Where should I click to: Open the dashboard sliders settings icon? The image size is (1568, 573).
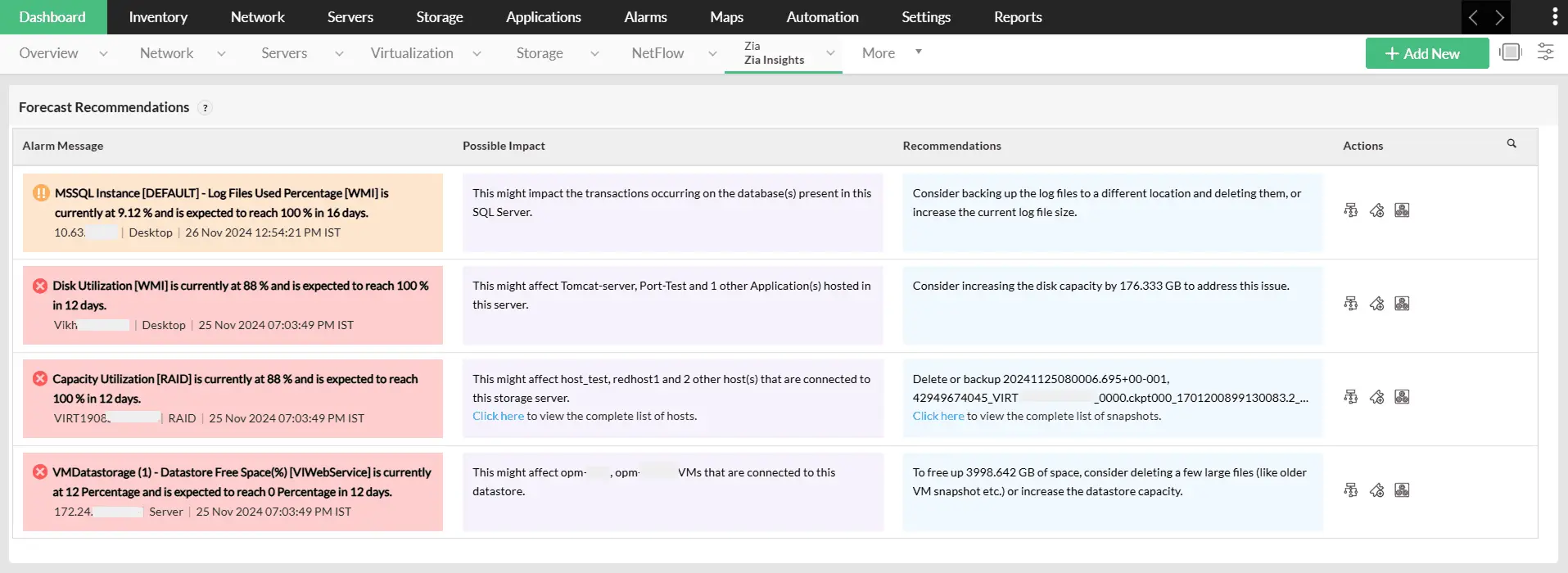pyautogui.click(x=1545, y=52)
